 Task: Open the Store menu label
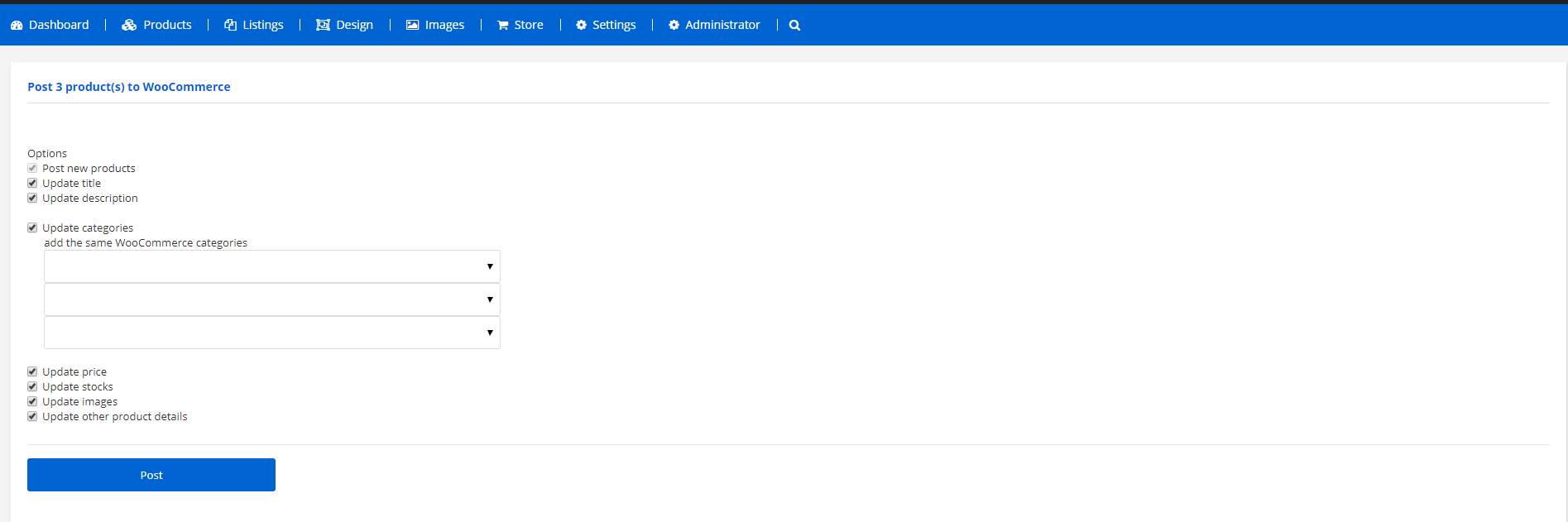pyautogui.click(x=529, y=25)
